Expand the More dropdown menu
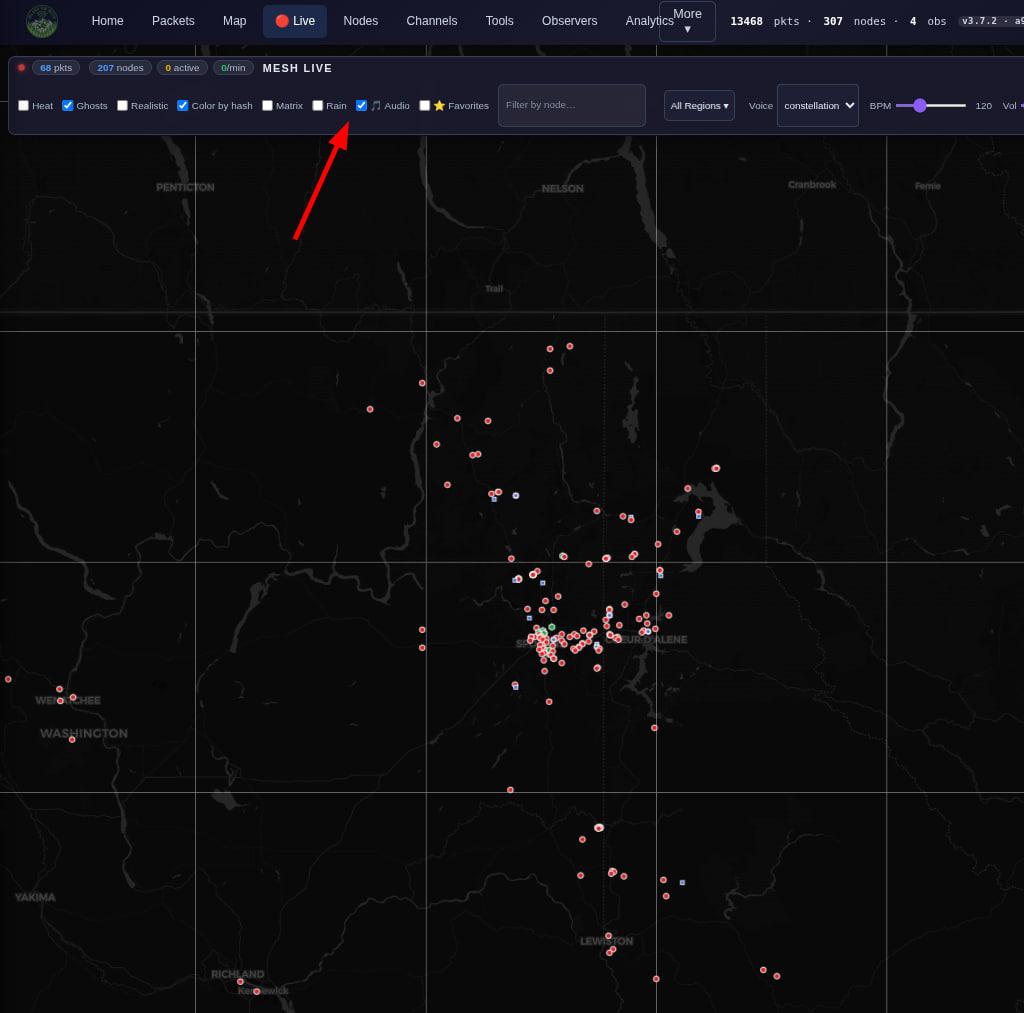Image resolution: width=1024 pixels, height=1013 pixels. pos(687,21)
